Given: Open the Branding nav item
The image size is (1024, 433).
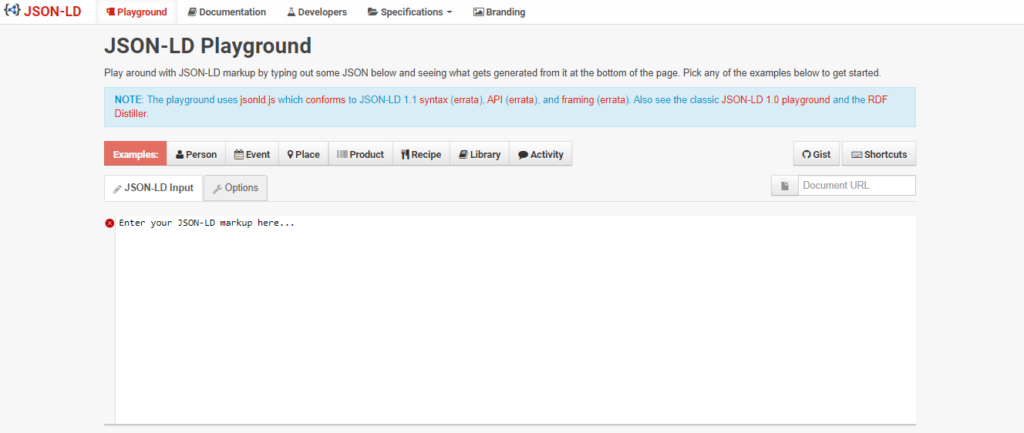Looking at the screenshot, I should coord(499,12).
